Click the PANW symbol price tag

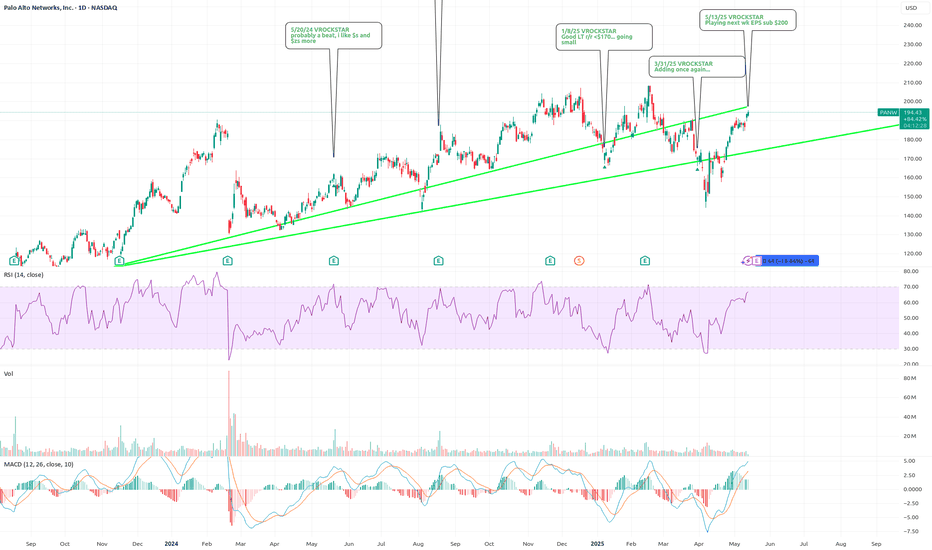click(889, 112)
